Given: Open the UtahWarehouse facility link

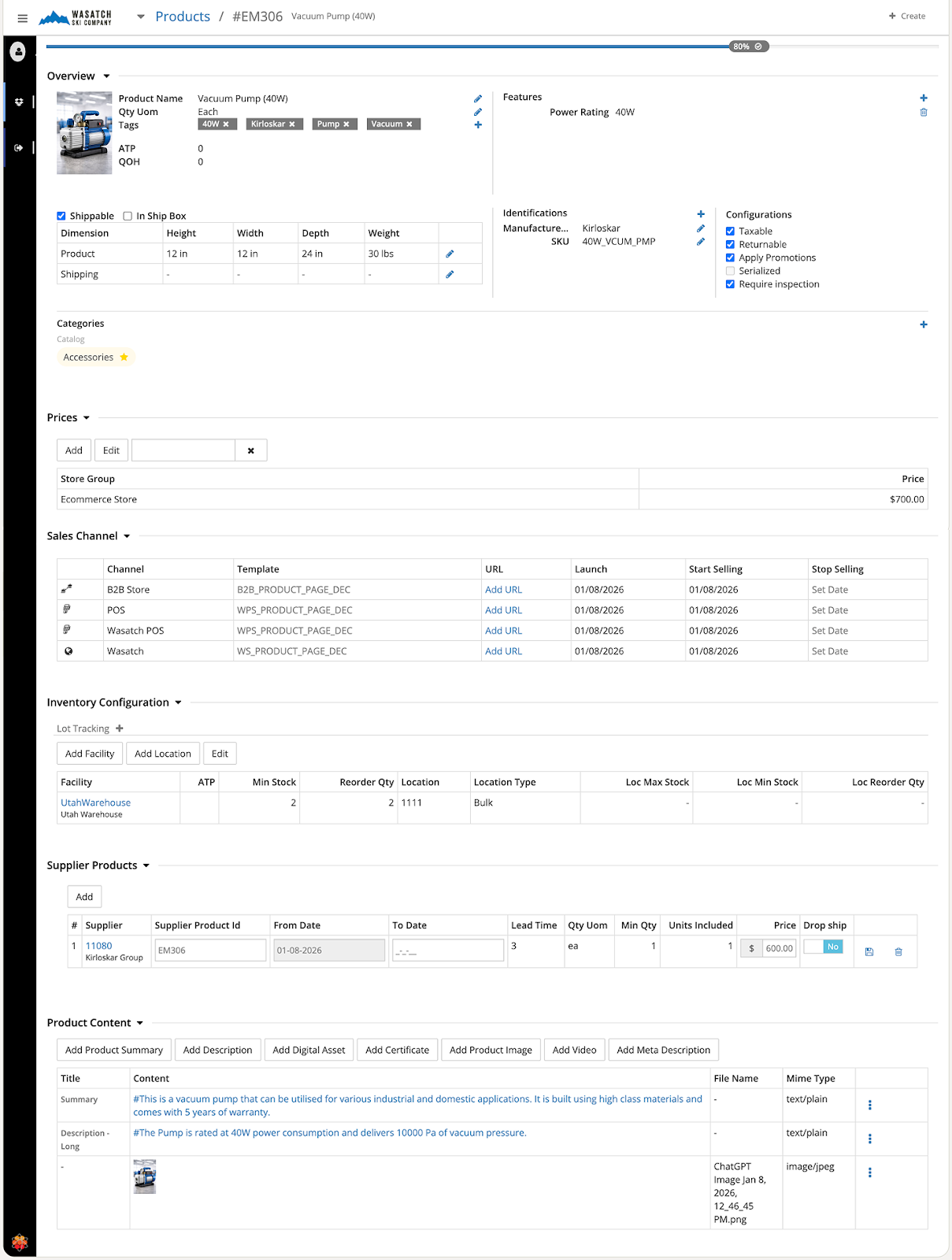Looking at the screenshot, I should 95,802.
